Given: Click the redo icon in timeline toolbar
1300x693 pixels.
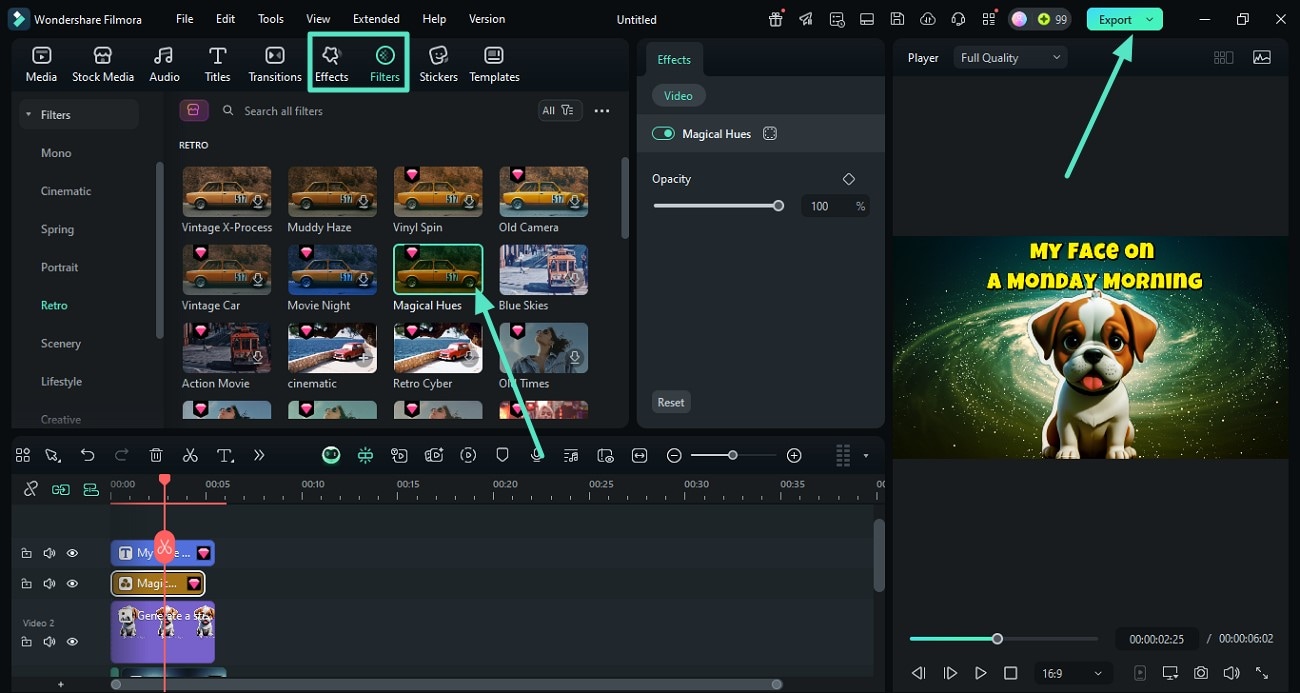Looking at the screenshot, I should 121,455.
